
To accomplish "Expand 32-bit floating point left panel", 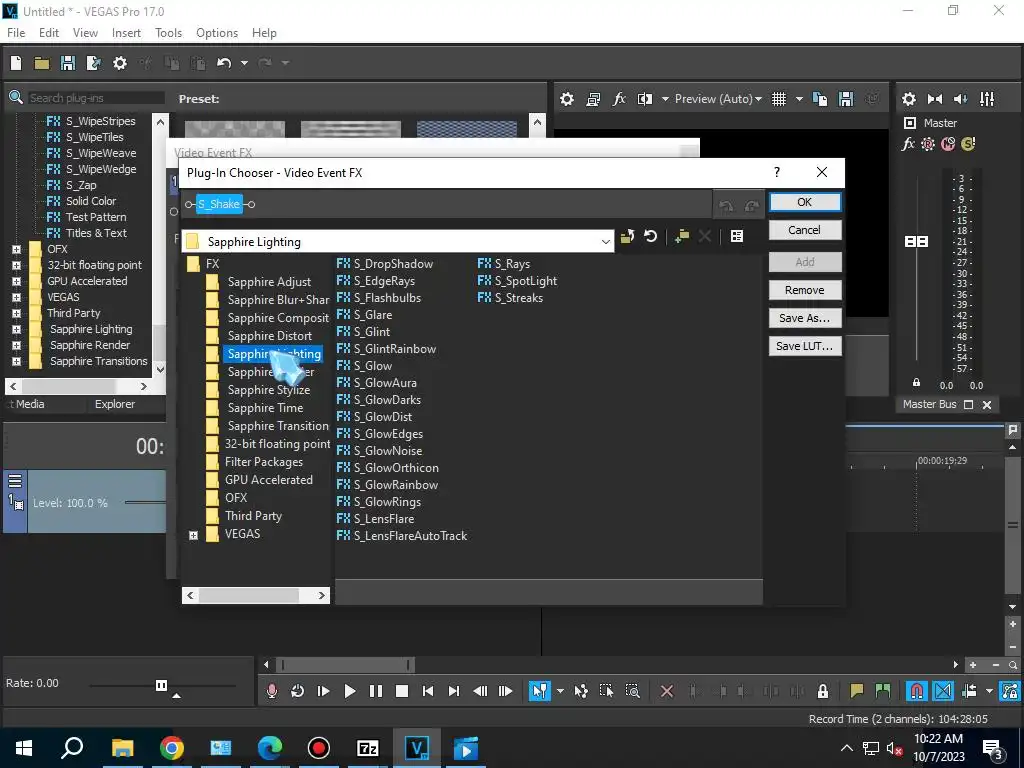I will coord(16,265).
